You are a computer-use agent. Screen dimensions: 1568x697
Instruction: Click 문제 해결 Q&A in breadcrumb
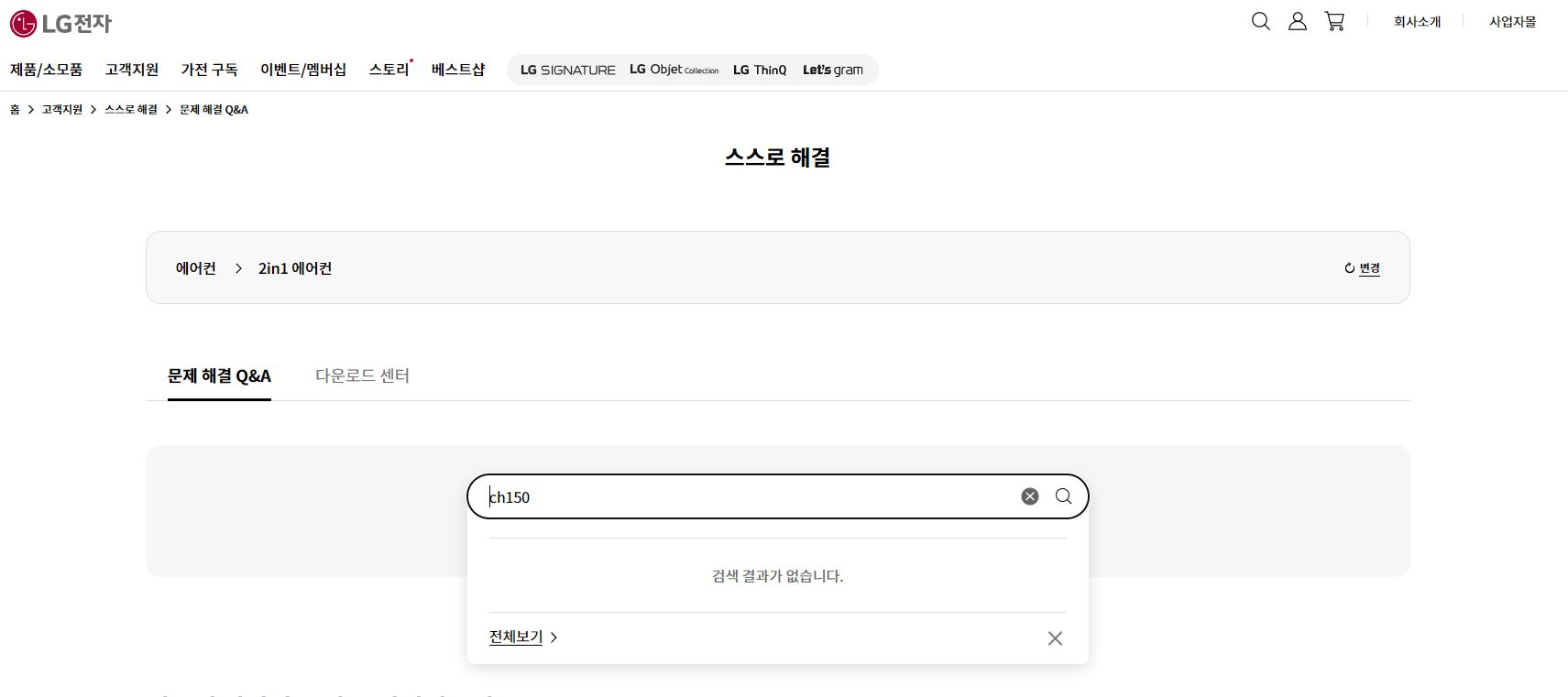point(214,110)
